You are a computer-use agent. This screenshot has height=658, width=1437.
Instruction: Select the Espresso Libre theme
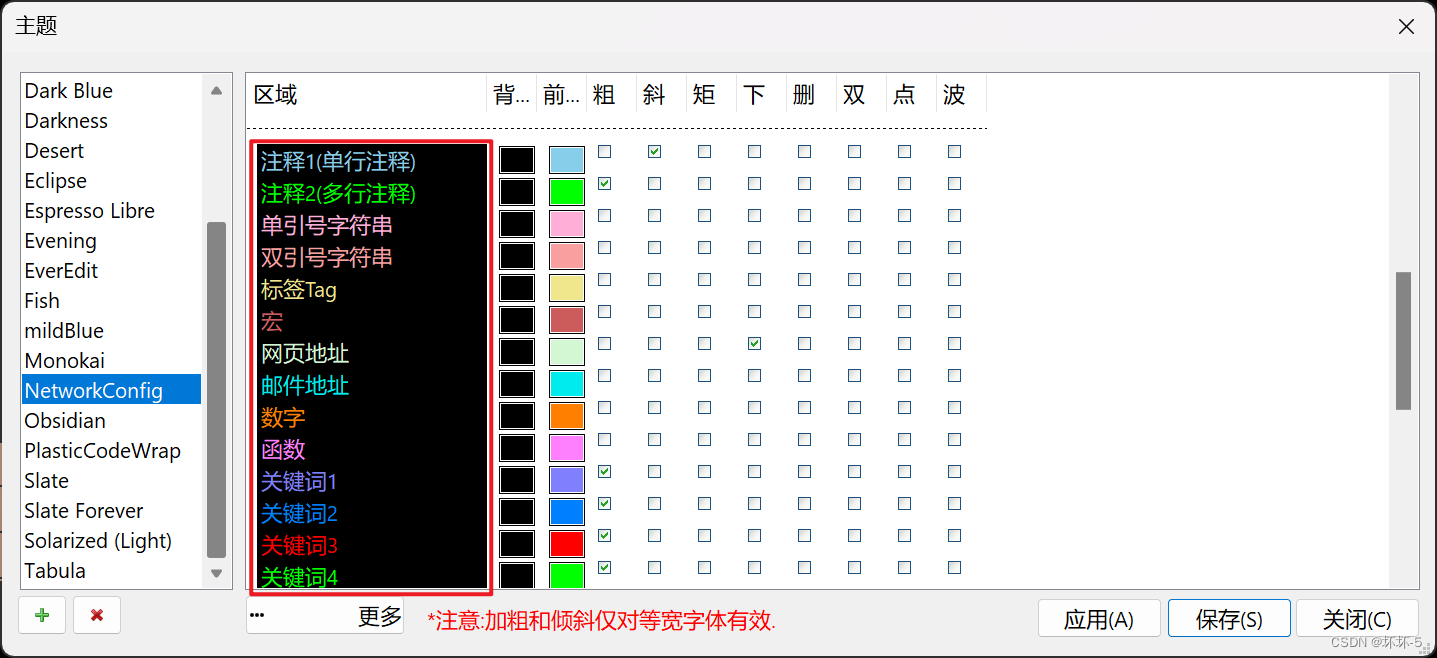tap(112, 211)
